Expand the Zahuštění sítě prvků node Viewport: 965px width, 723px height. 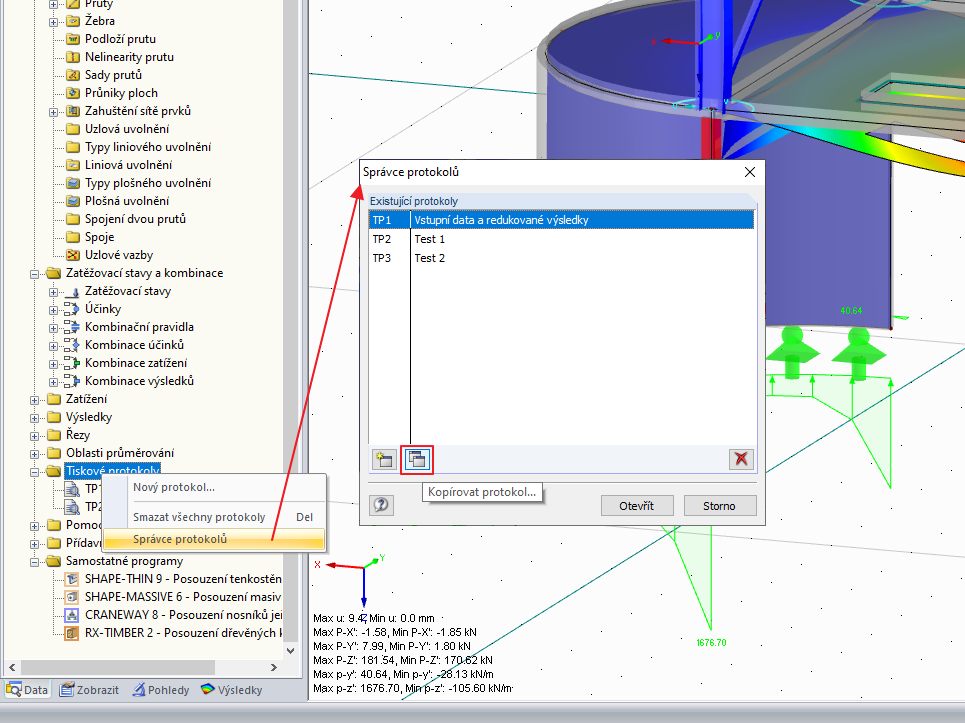pos(54,112)
